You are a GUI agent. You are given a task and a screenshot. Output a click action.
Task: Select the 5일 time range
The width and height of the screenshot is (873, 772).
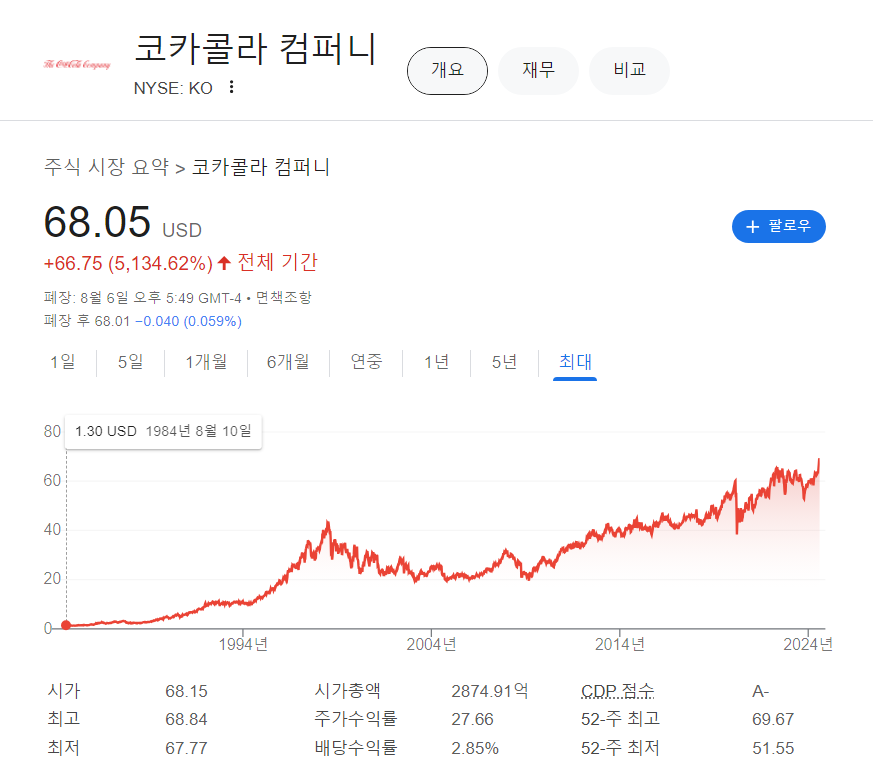coord(130,362)
